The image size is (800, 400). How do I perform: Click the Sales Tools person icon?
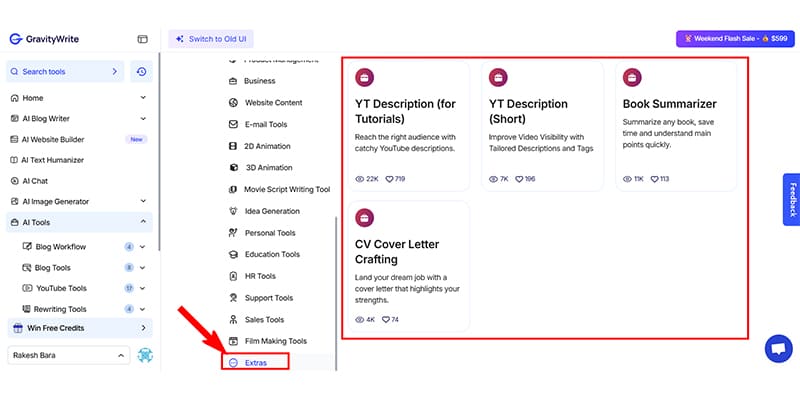coord(233,320)
